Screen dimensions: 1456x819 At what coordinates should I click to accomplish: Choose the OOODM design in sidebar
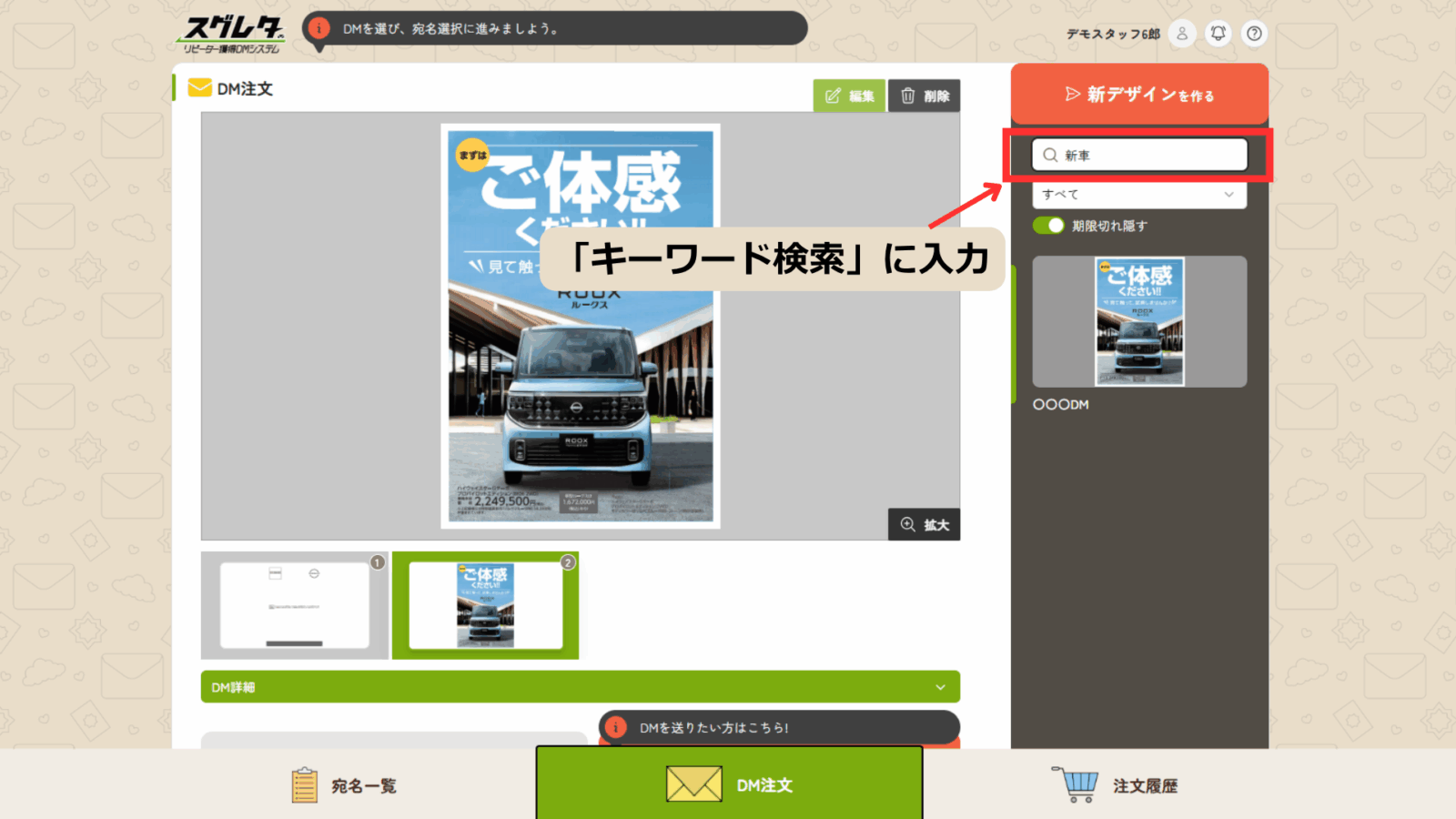1138,322
